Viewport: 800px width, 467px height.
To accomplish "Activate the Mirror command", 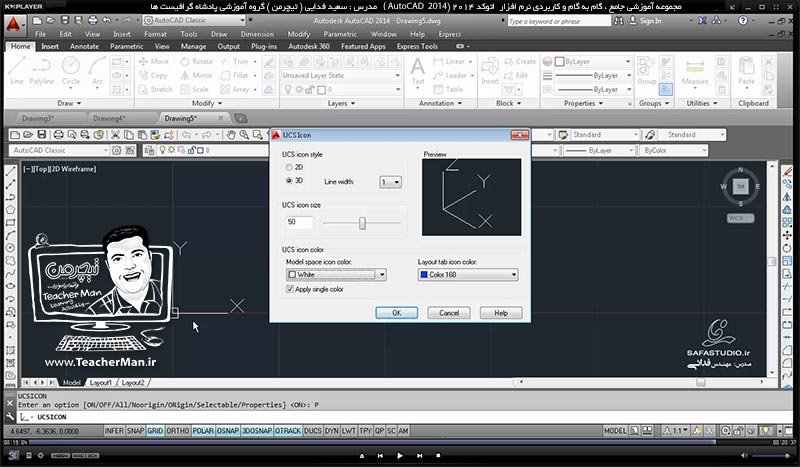I will point(196,76).
